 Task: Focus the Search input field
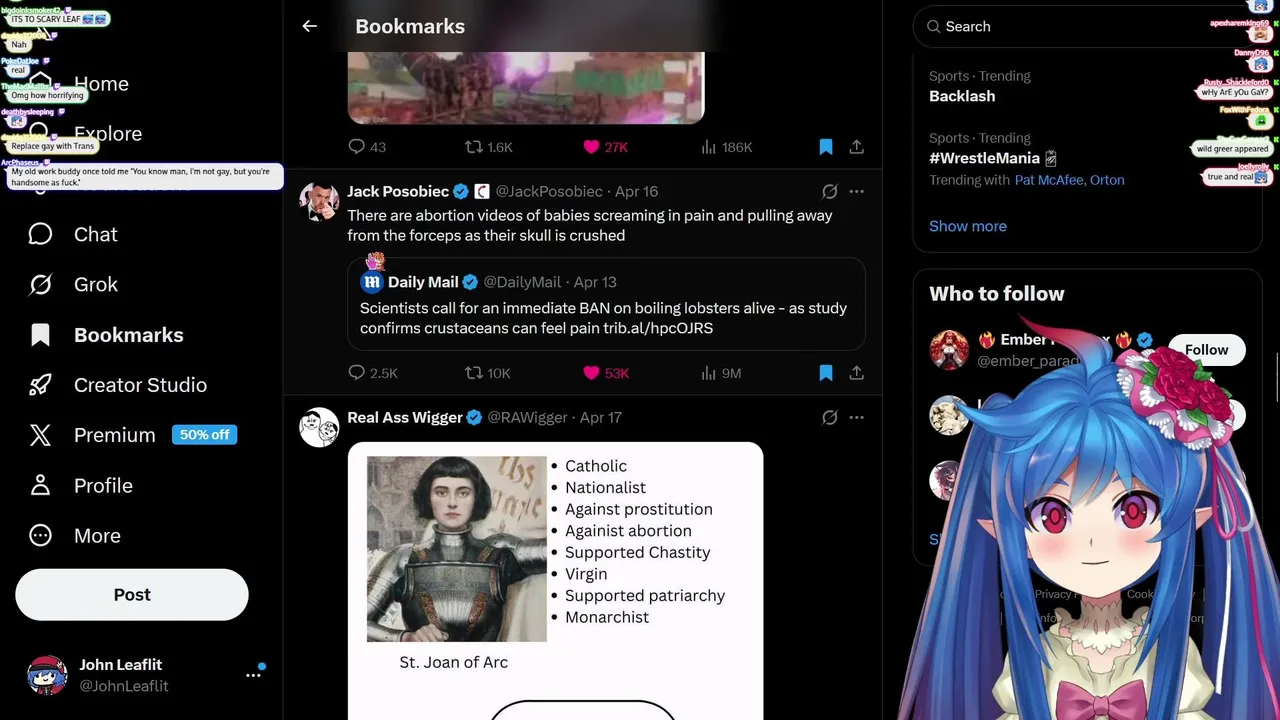(1080, 27)
